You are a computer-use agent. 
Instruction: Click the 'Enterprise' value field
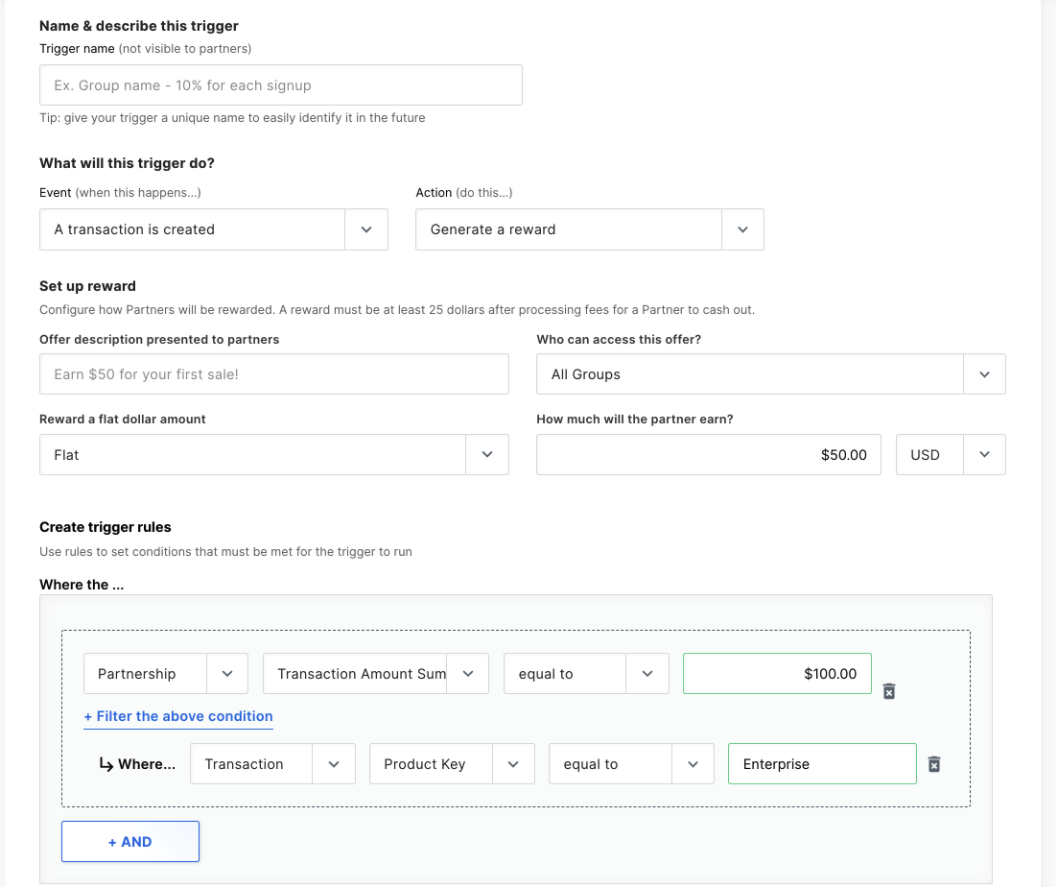(821, 763)
